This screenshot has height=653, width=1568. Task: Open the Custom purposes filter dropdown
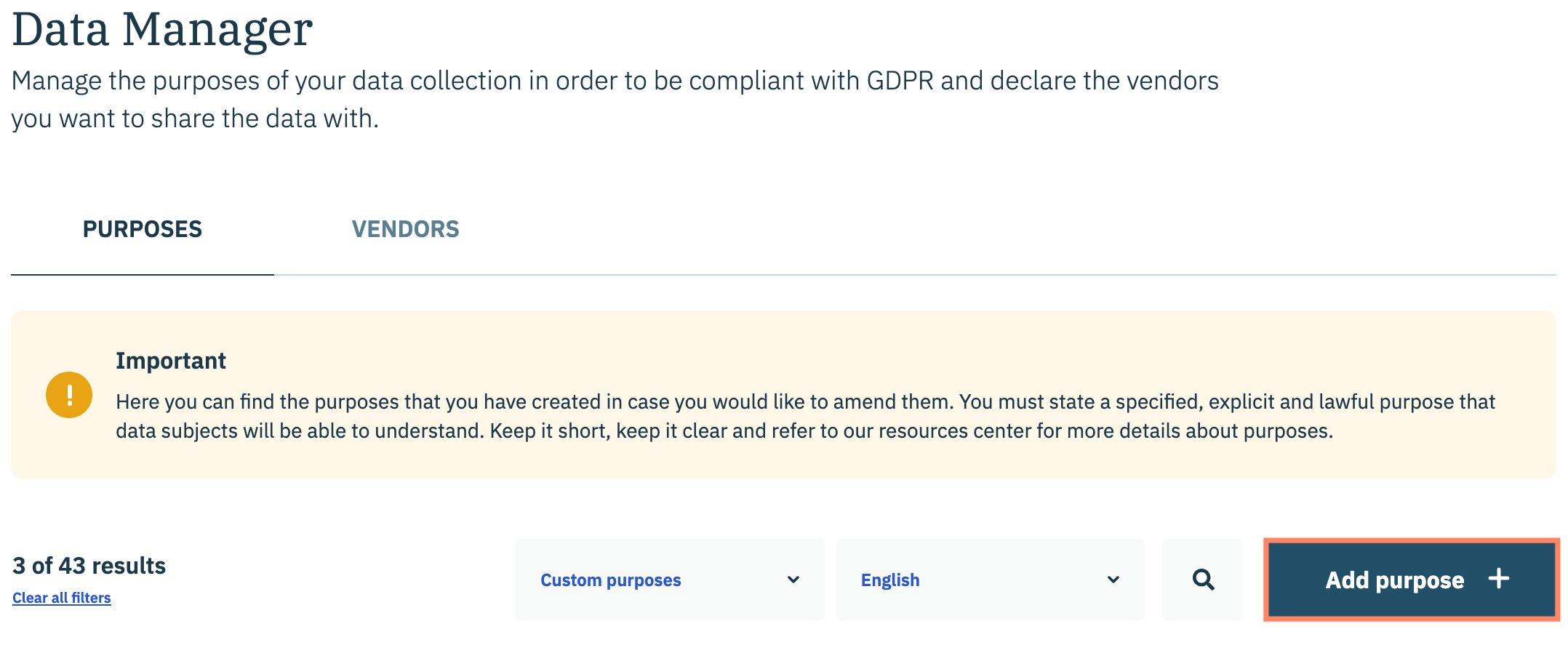click(x=669, y=580)
